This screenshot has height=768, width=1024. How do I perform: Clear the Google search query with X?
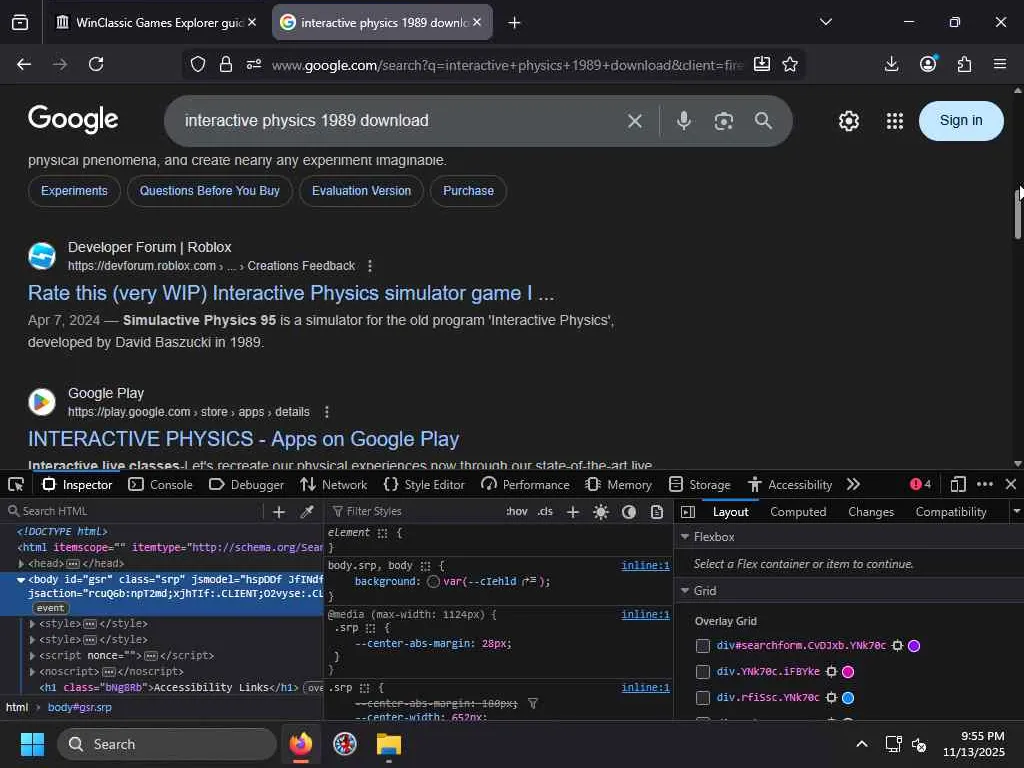(x=635, y=121)
